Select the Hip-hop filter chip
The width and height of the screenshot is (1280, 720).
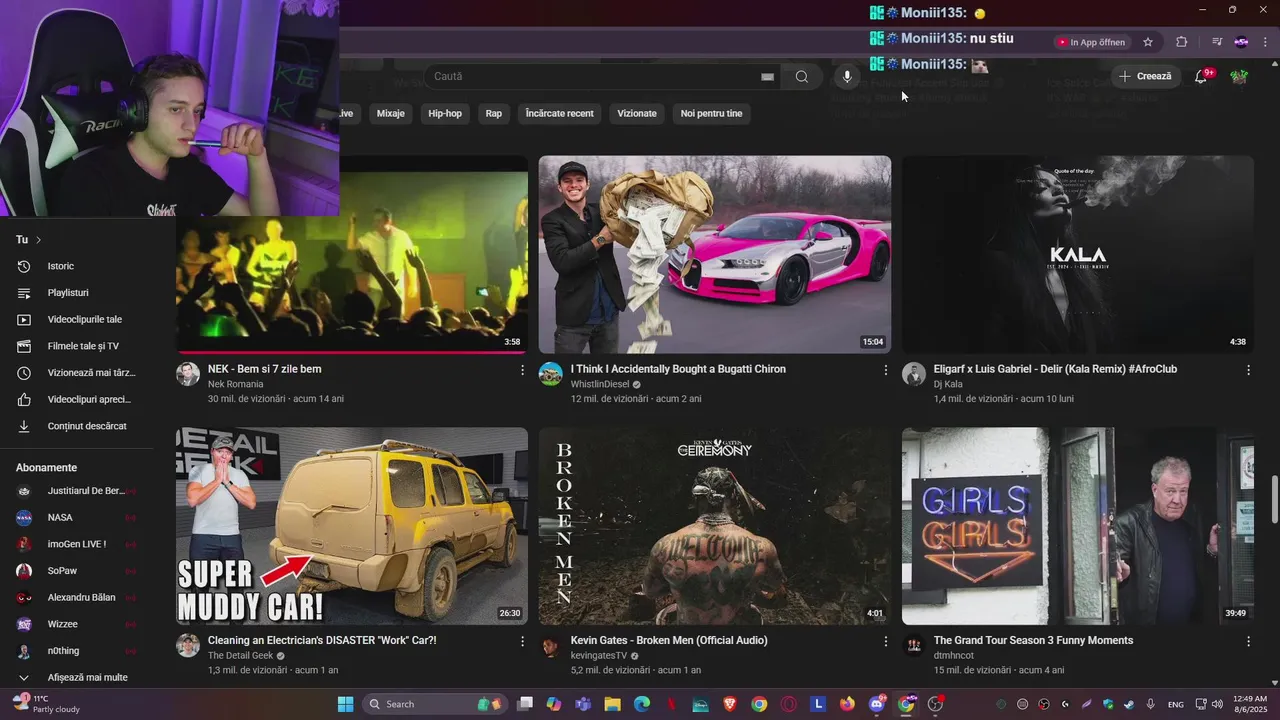point(445,113)
